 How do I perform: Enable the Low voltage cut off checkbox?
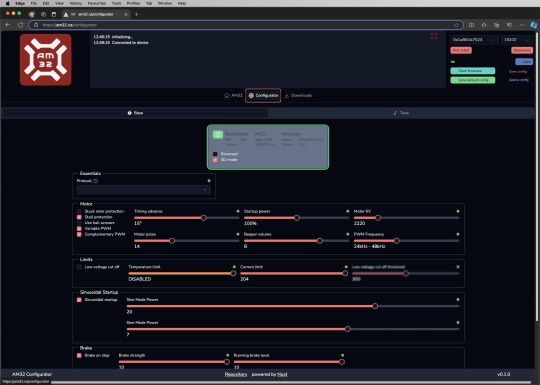click(x=79, y=267)
